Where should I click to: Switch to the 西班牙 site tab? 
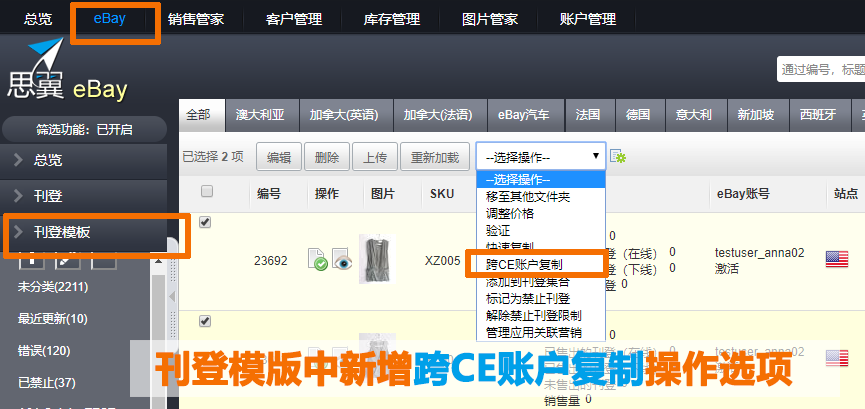click(820, 115)
